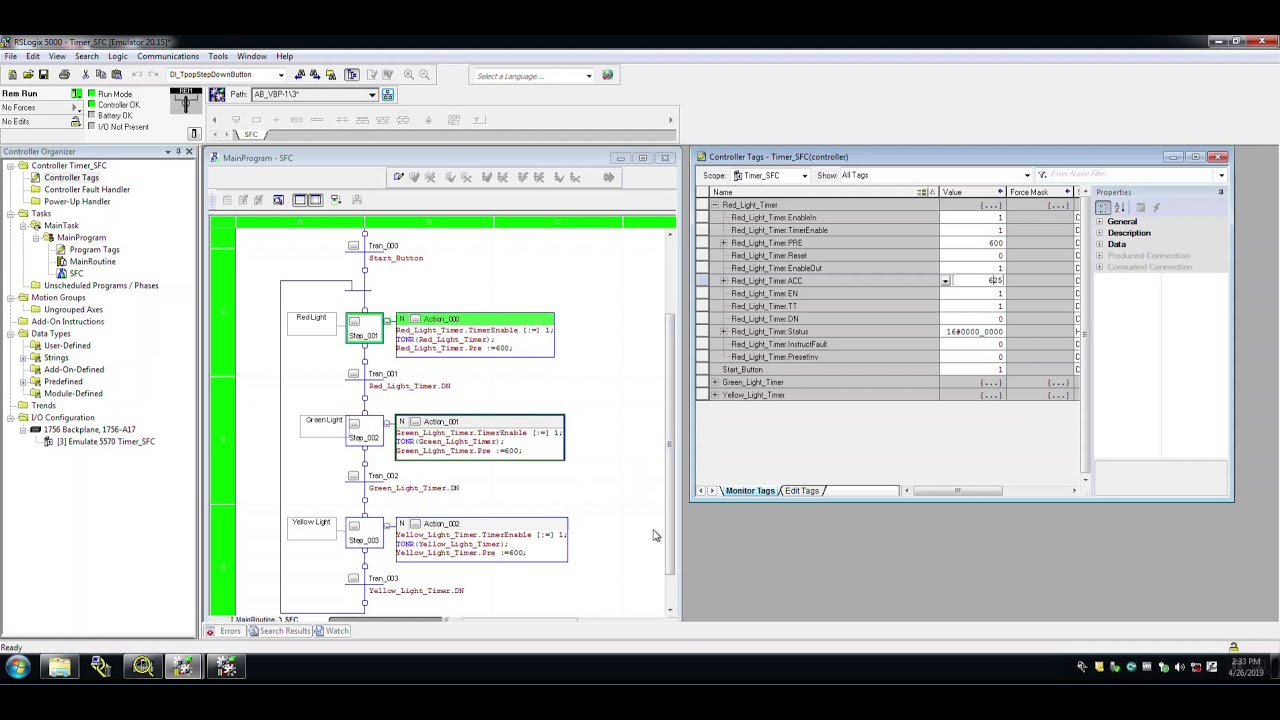Click the name filter funnel icon
This screenshot has width=1280, height=720.
click(x=1042, y=175)
